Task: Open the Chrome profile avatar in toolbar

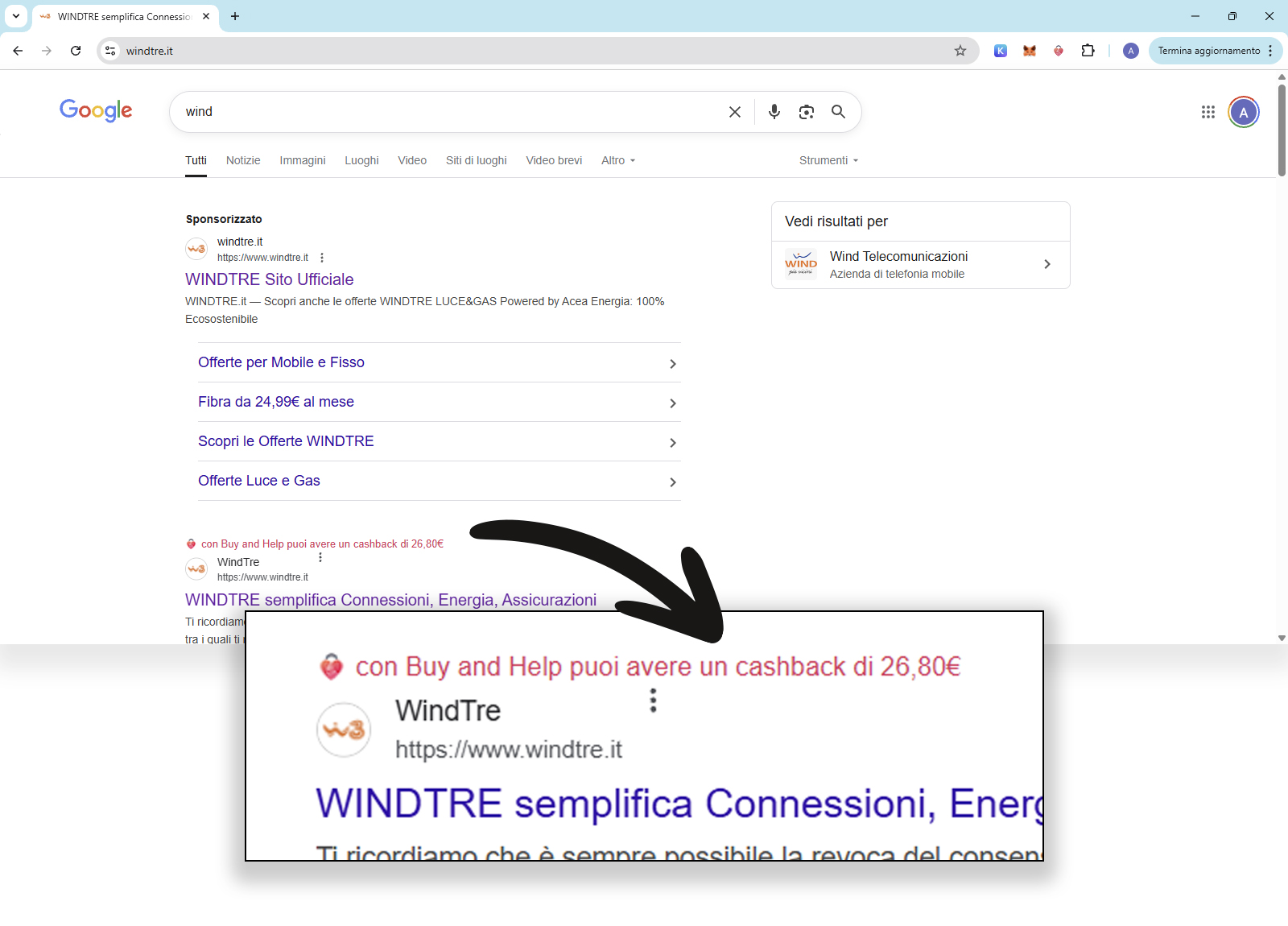Action: click(x=1131, y=51)
